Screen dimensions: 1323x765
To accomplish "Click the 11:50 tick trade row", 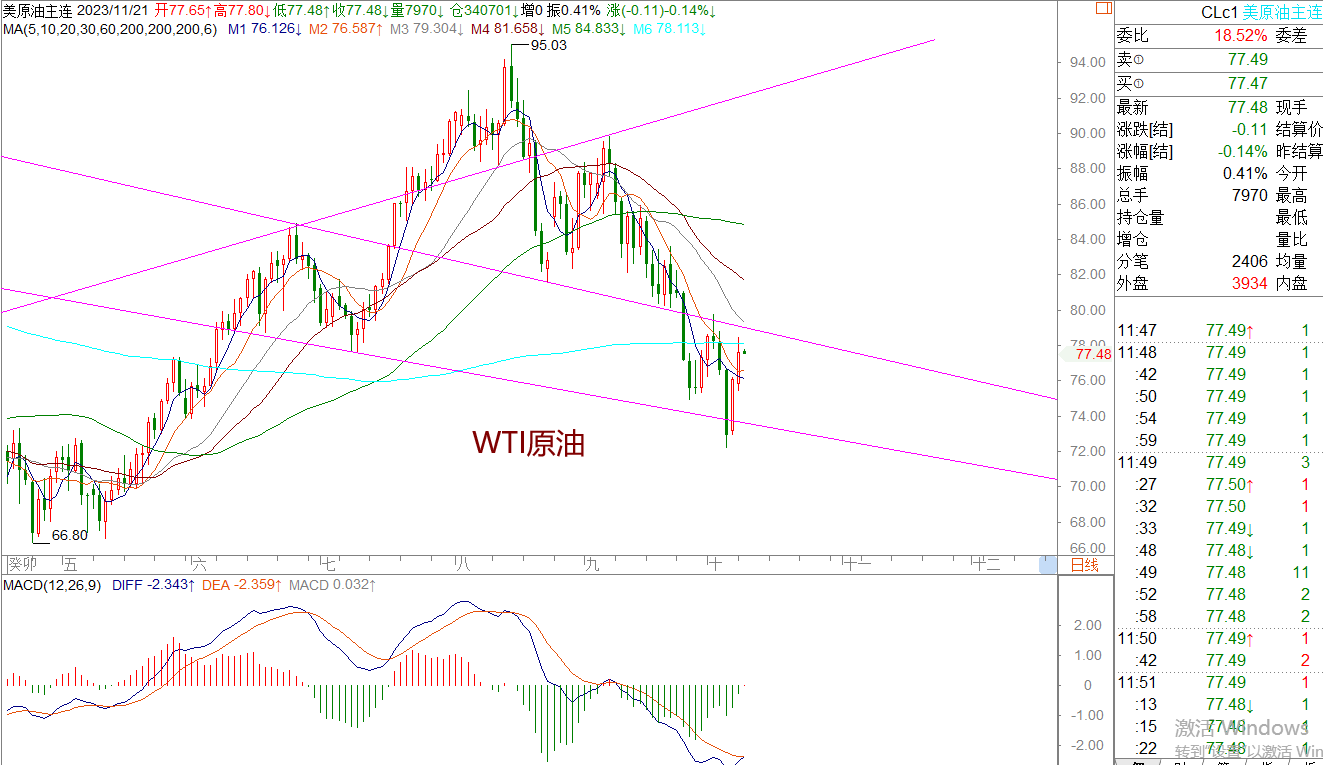I will click(1219, 638).
